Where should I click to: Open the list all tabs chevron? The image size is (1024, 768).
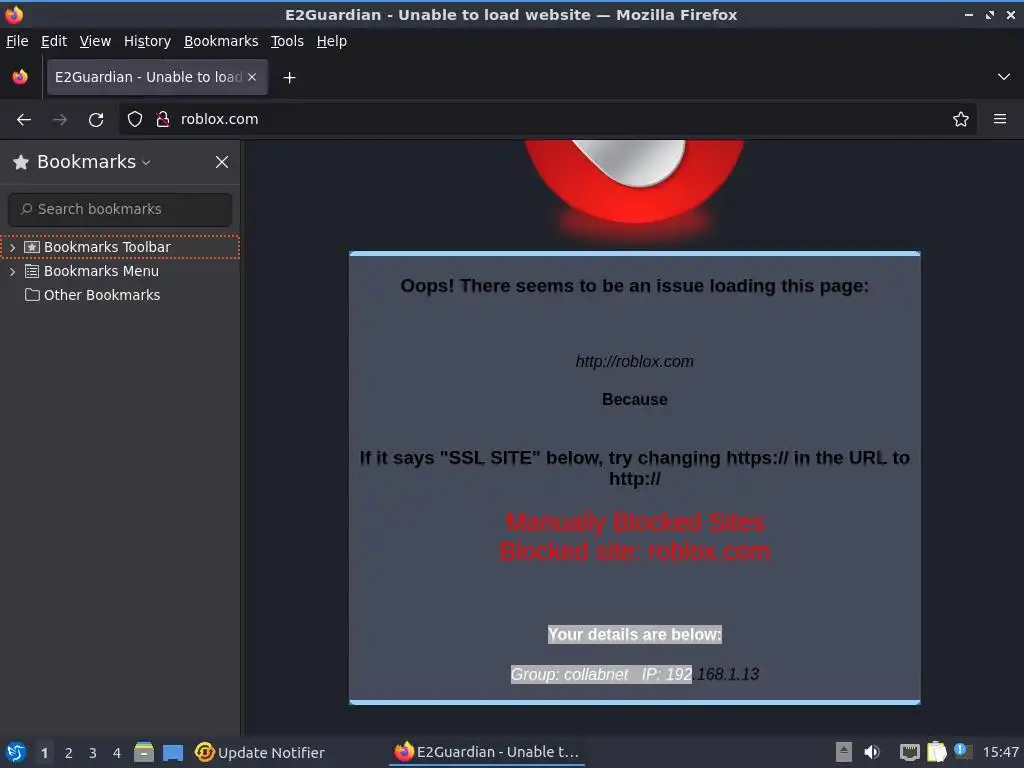1004,77
